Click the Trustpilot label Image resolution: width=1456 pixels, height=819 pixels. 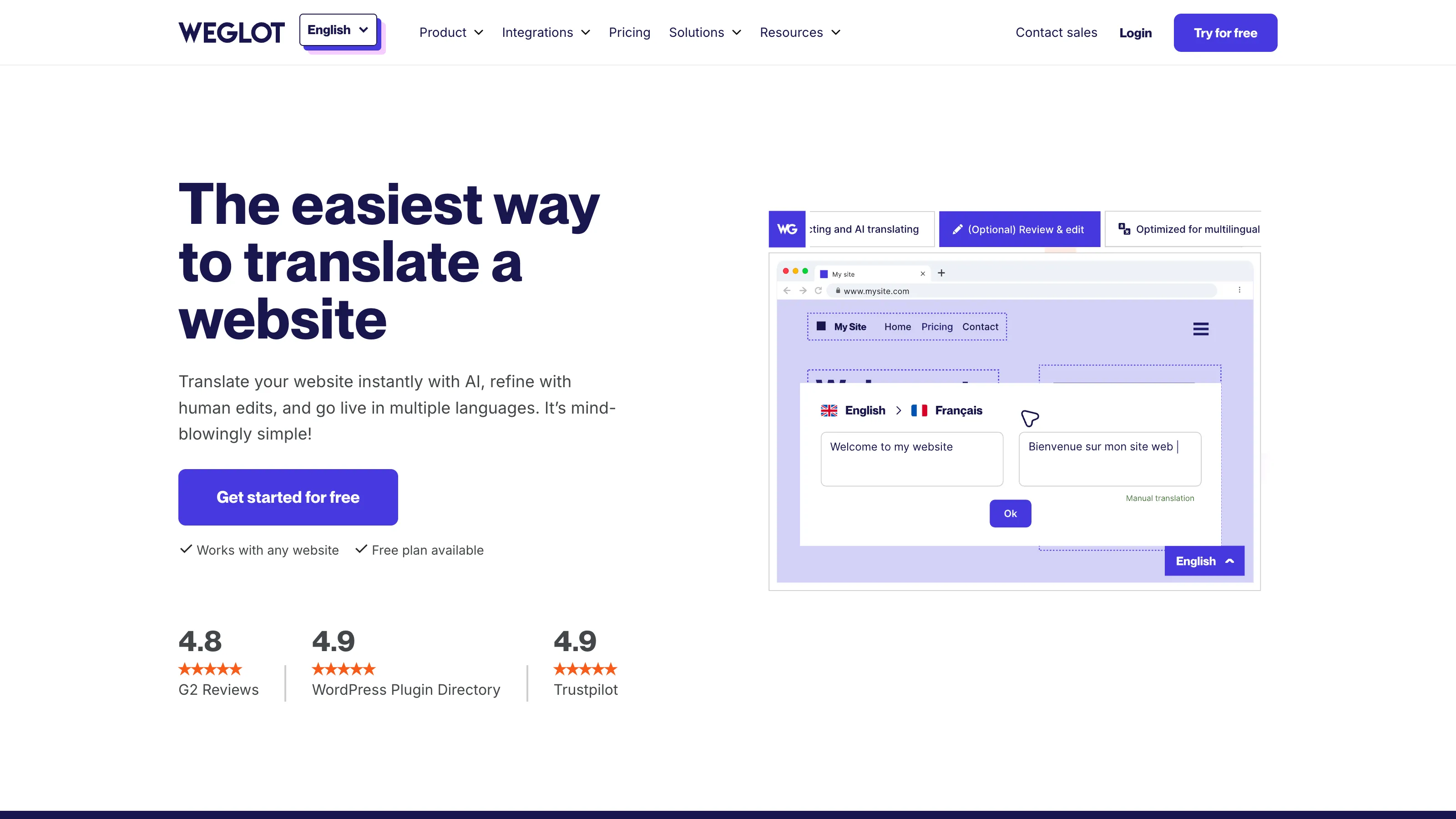[586, 690]
